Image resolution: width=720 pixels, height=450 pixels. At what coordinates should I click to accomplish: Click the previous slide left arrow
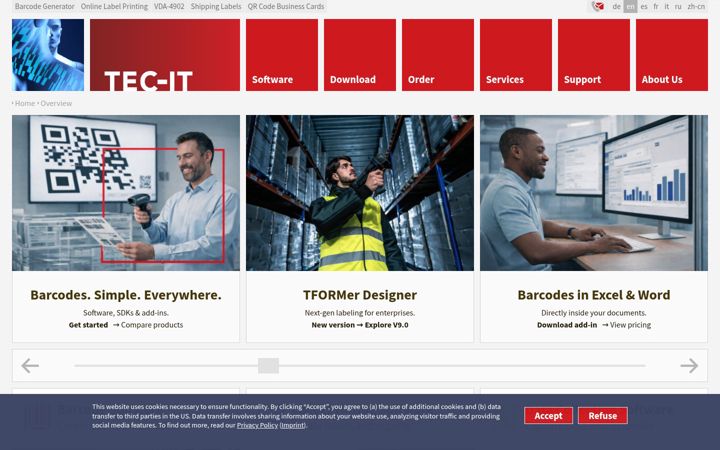(x=30, y=366)
